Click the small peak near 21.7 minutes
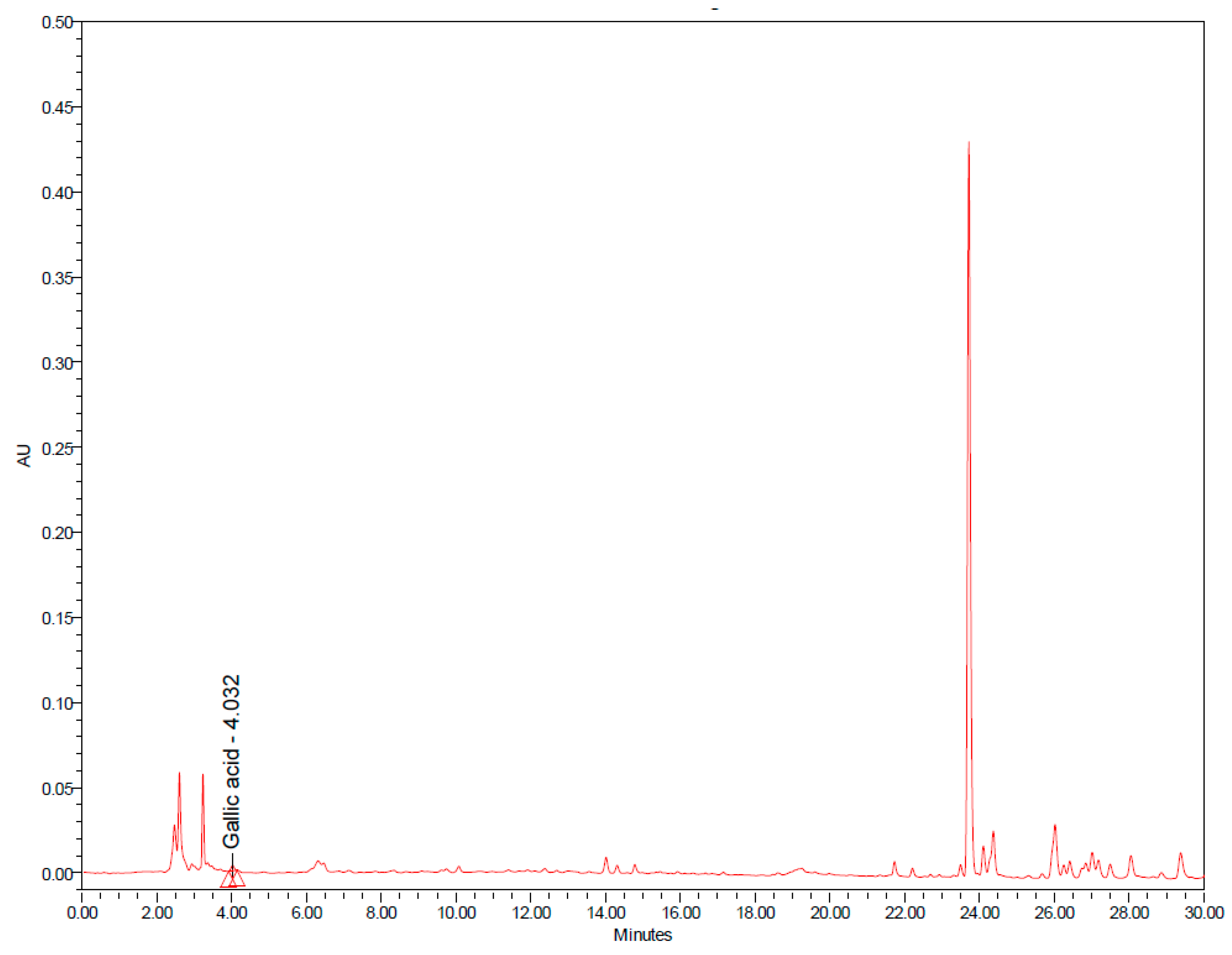1232x955 pixels. coord(894,862)
